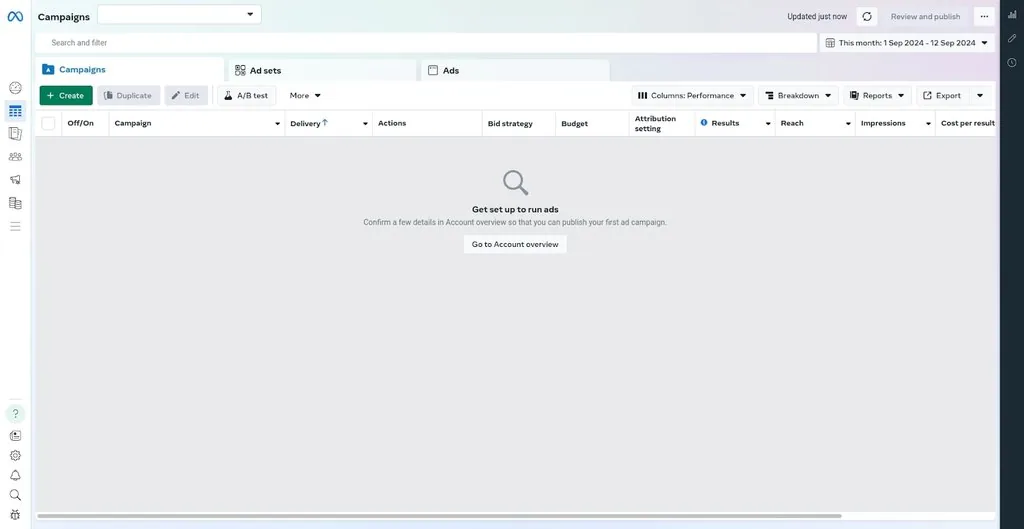Open settings gear icon in sidebar

[15, 455]
